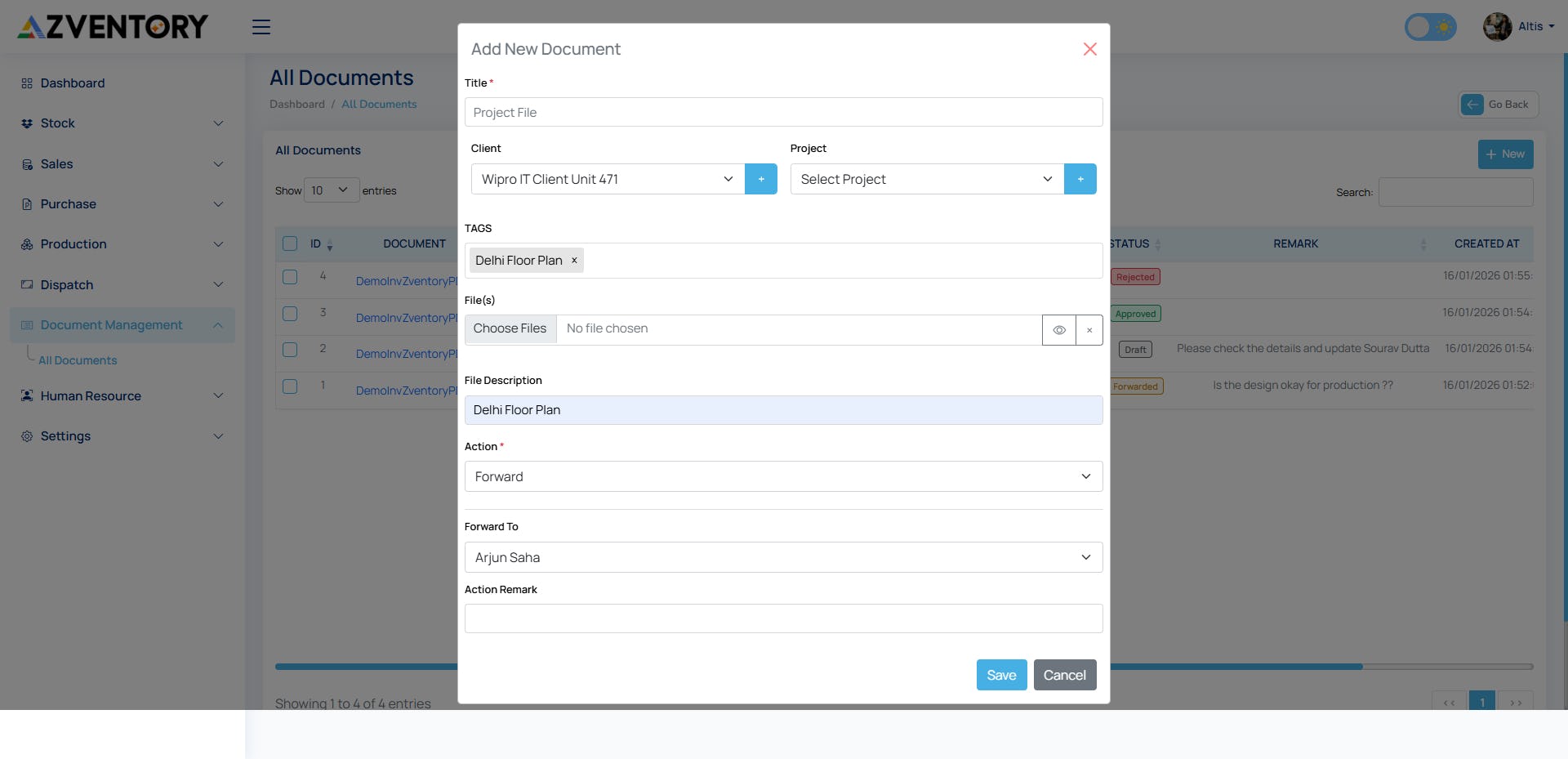Screen dimensions: 1568x759
Task: Open Settings via the gear icon
Action: 25,436
